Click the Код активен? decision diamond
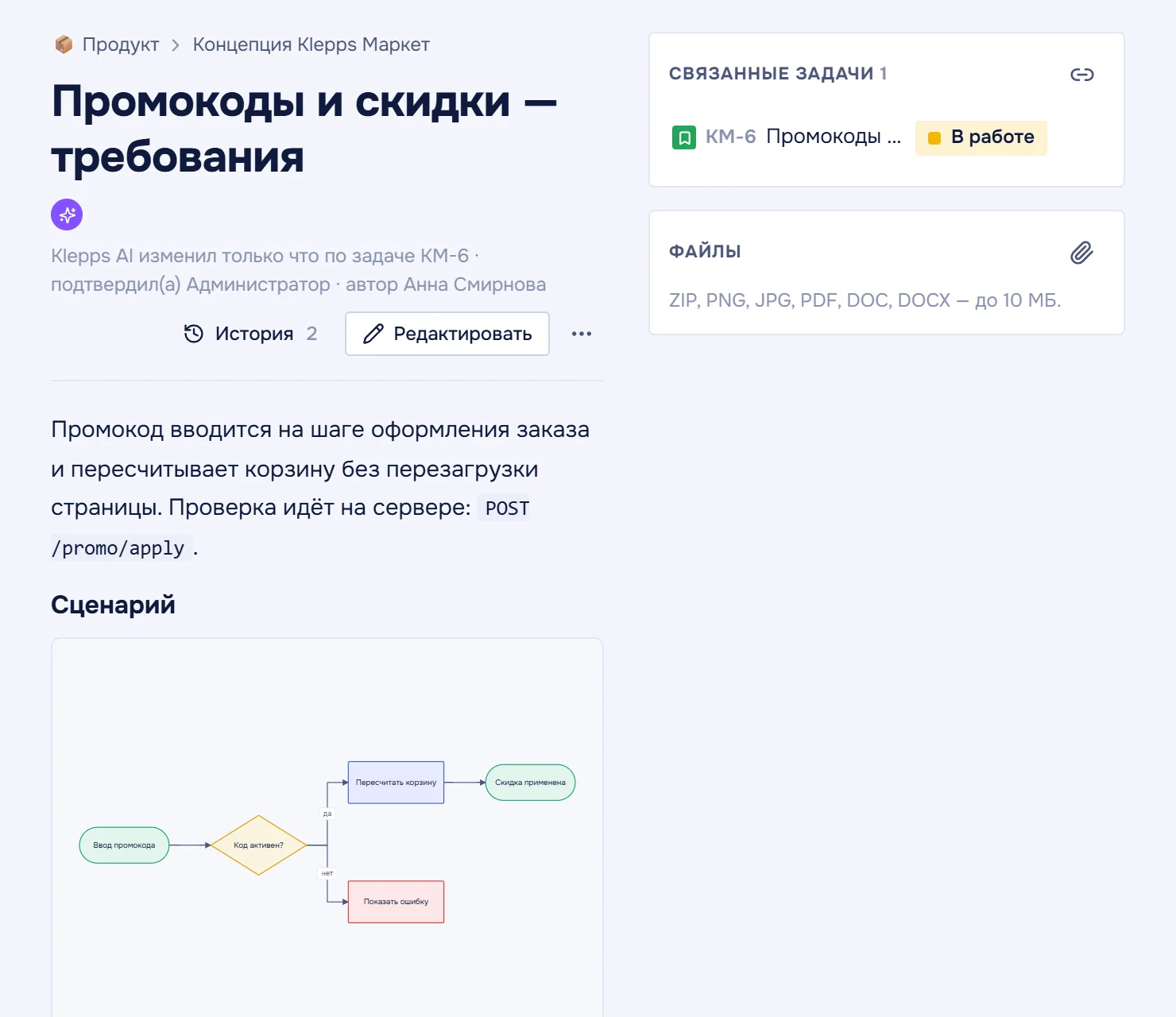Image resolution: width=1176 pixels, height=1017 pixels. pyautogui.click(x=259, y=845)
